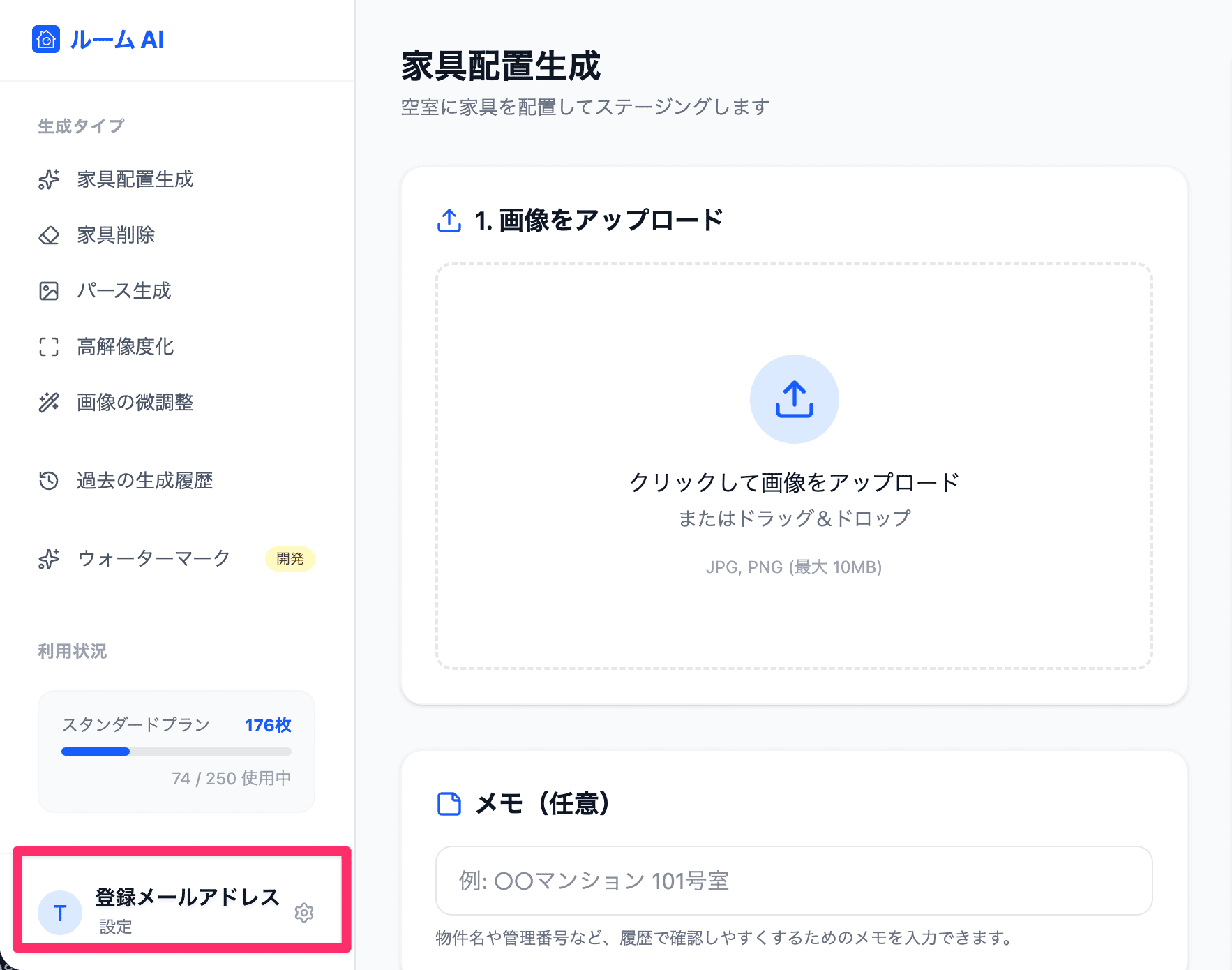Click the round blue upload icon

[794, 399]
